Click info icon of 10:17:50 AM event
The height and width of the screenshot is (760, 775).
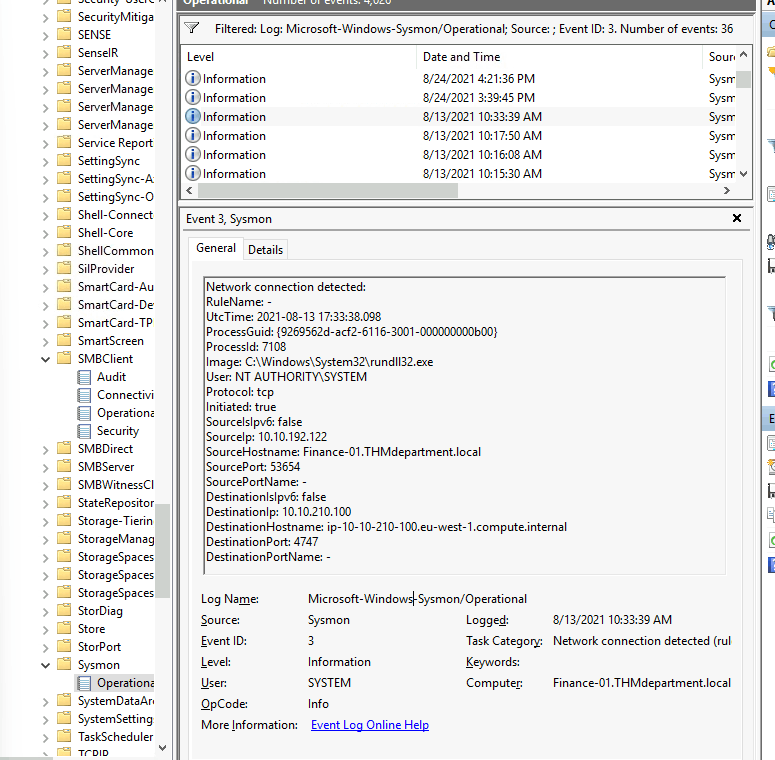[193, 135]
